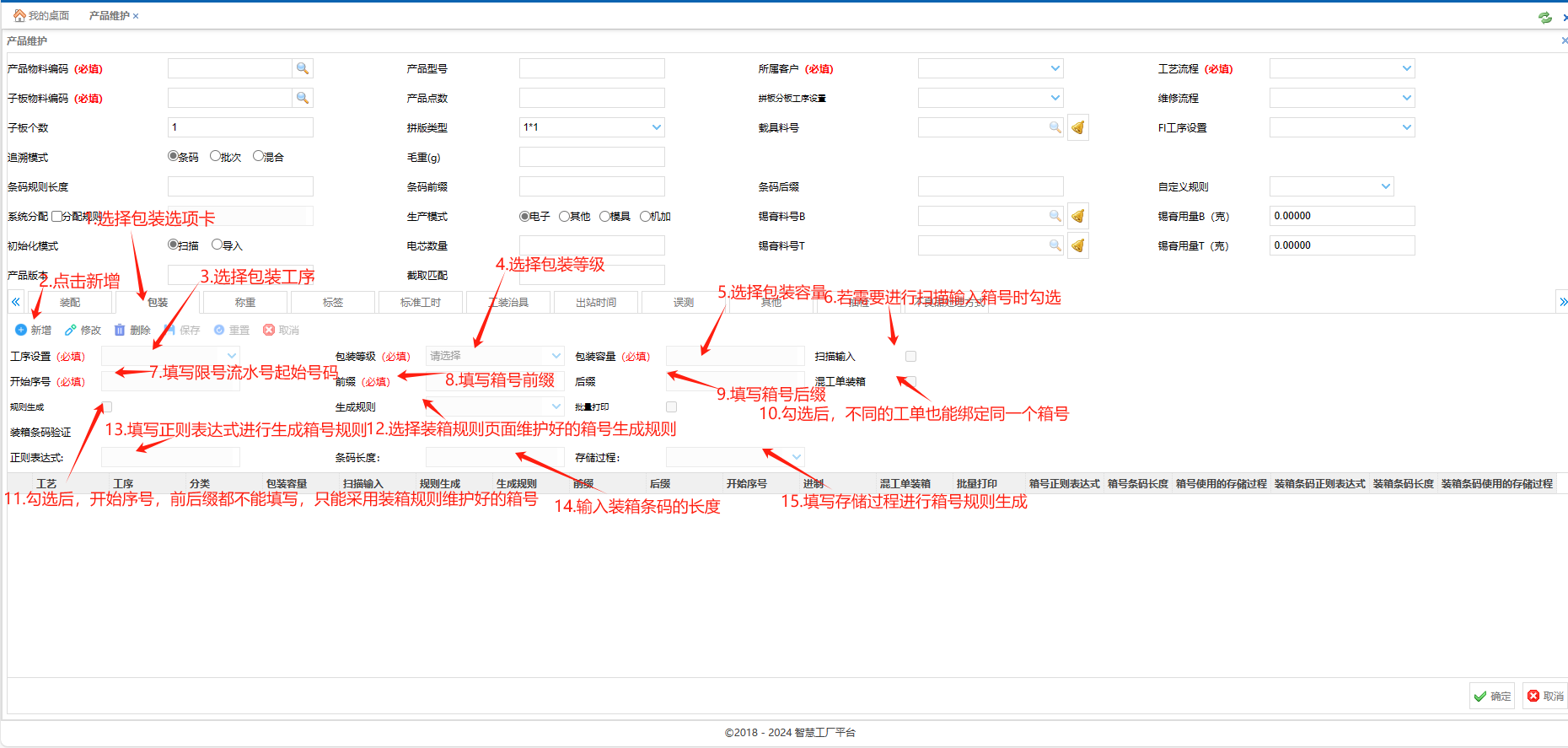The image size is (1568, 748).
Task: Click the 确定 confirm button
Action: click(x=1492, y=696)
